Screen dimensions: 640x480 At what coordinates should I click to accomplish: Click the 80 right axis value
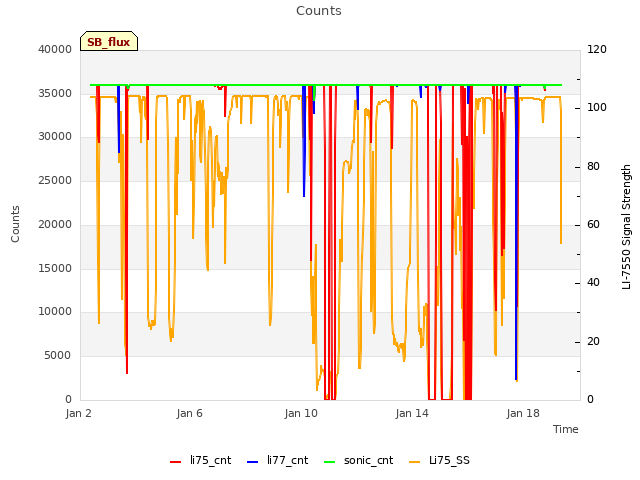pyautogui.click(x=593, y=167)
